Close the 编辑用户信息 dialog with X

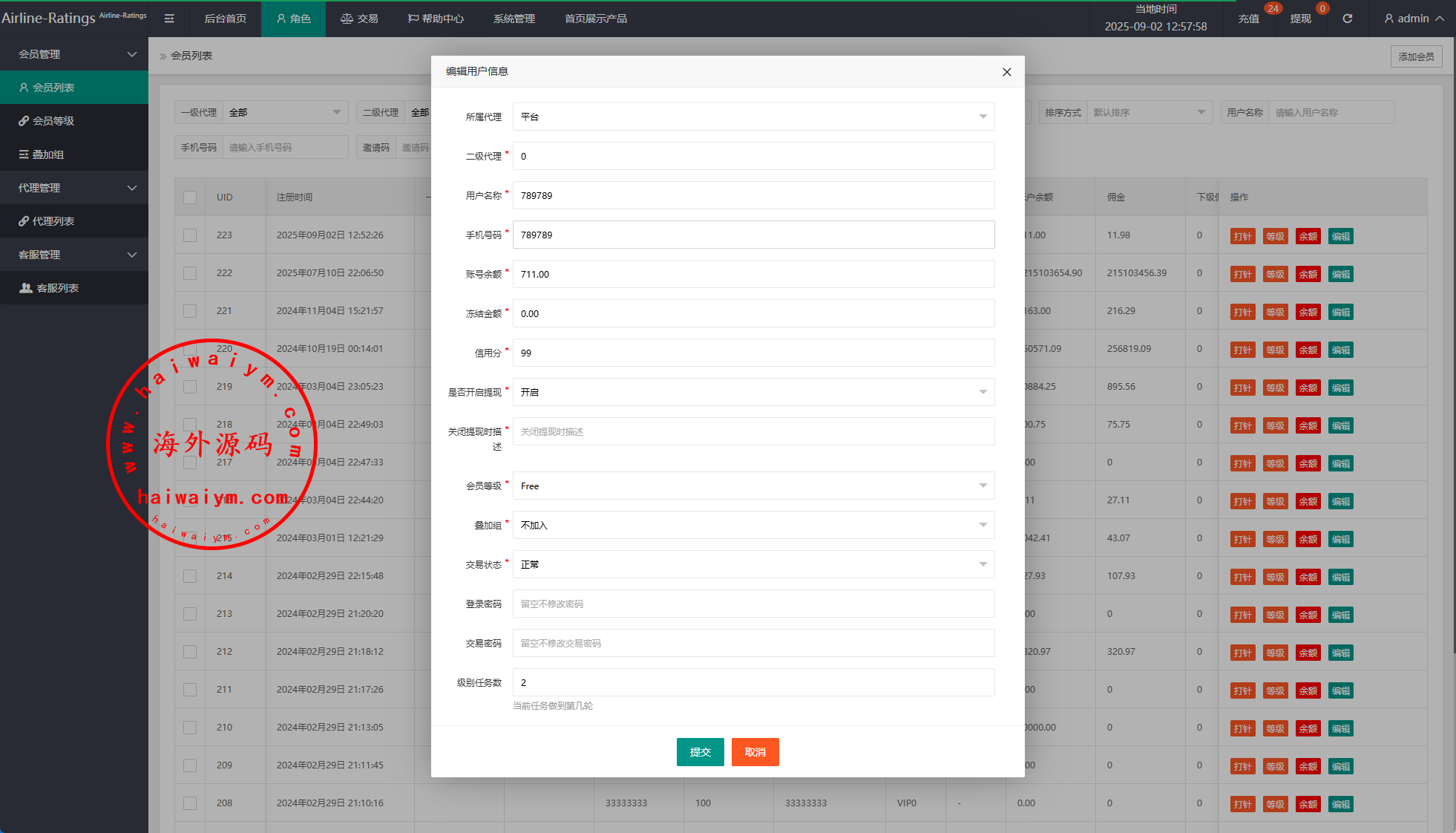point(1006,72)
